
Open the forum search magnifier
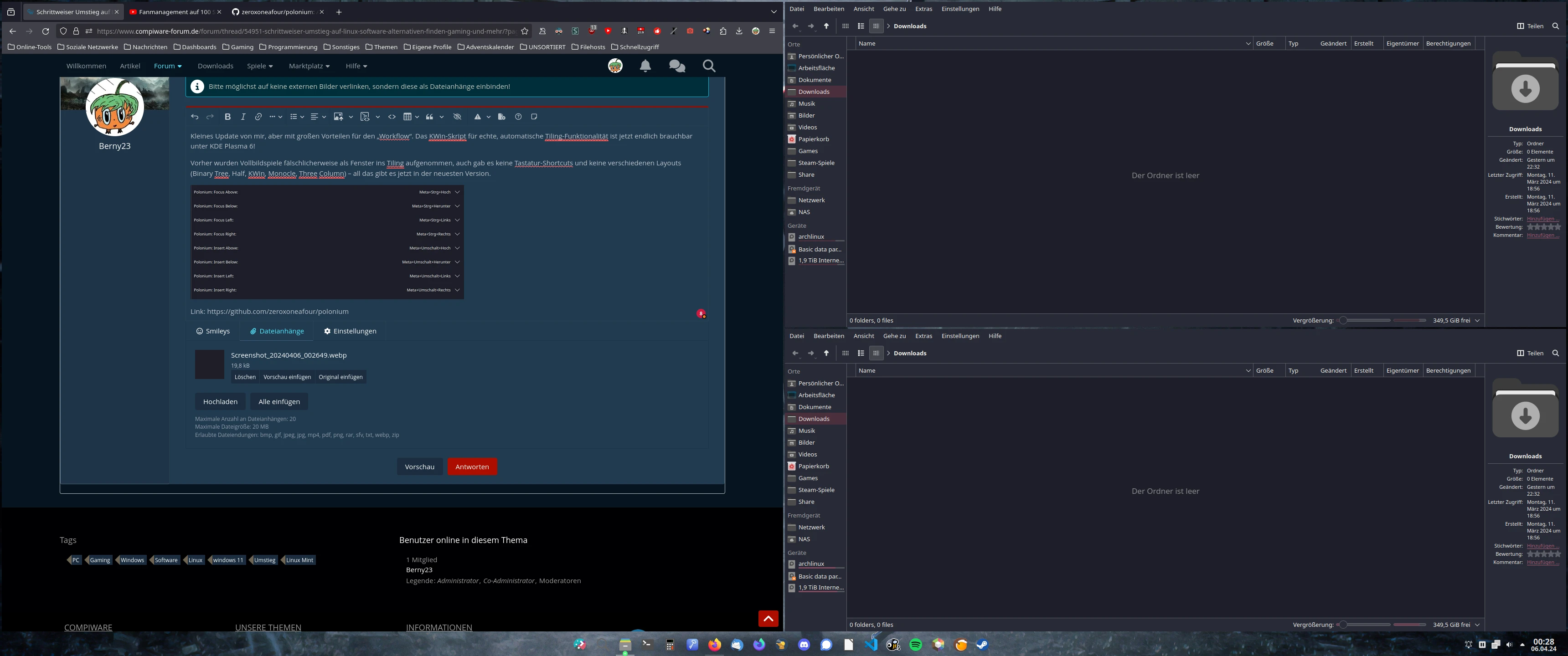(709, 66)
